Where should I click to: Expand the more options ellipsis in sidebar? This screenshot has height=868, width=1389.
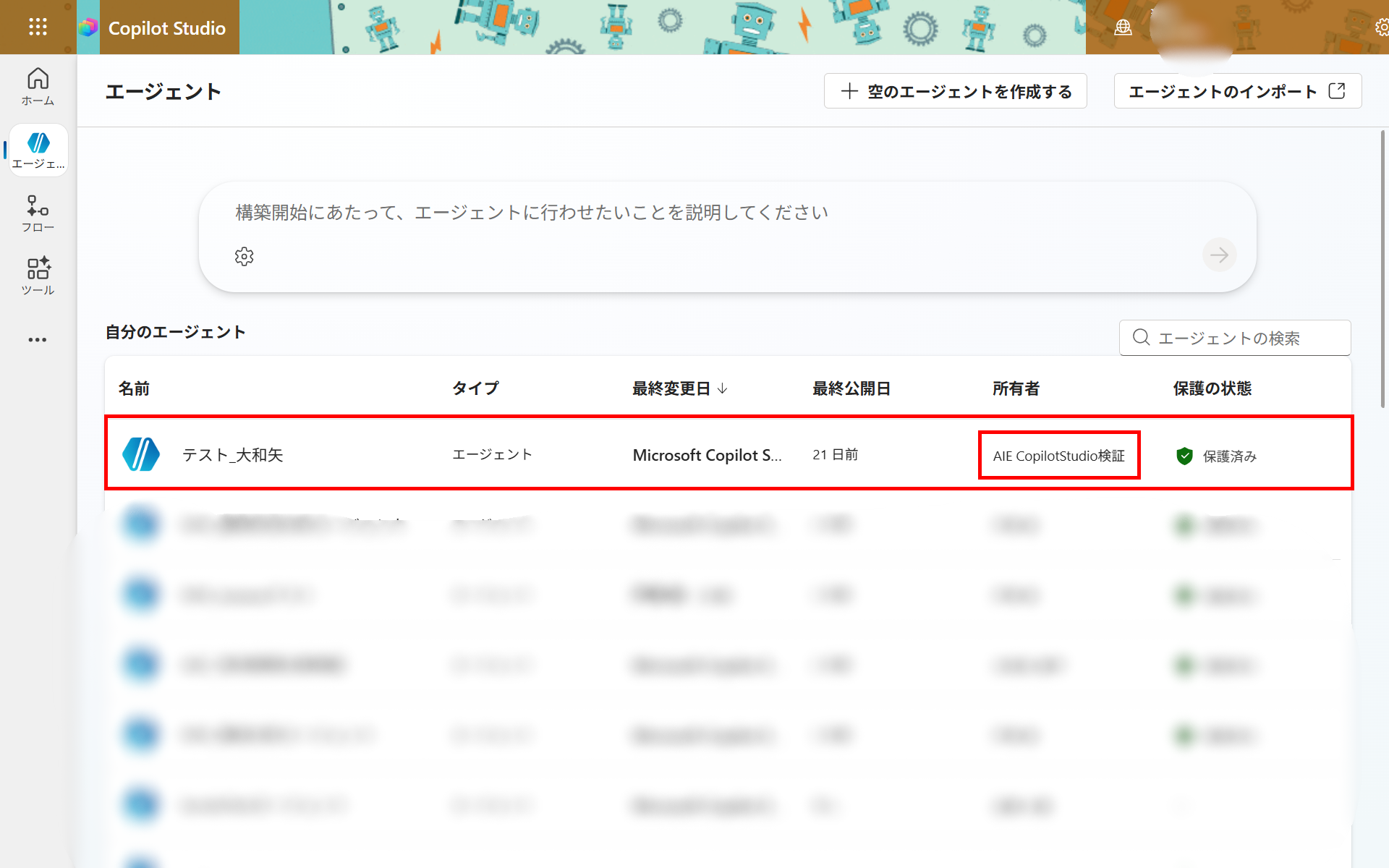[38, 339]
